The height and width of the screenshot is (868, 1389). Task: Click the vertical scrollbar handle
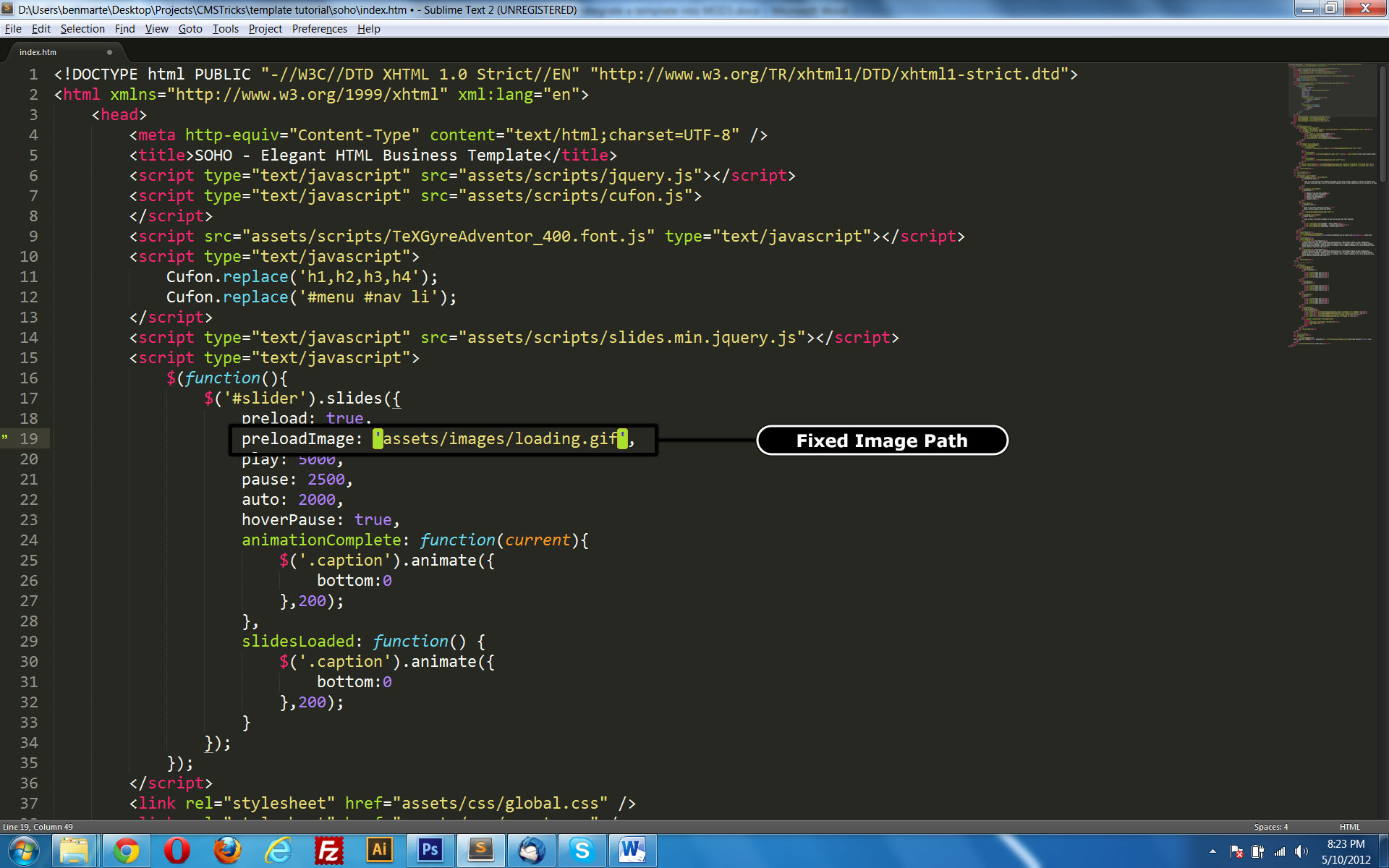pos(1382,123)
